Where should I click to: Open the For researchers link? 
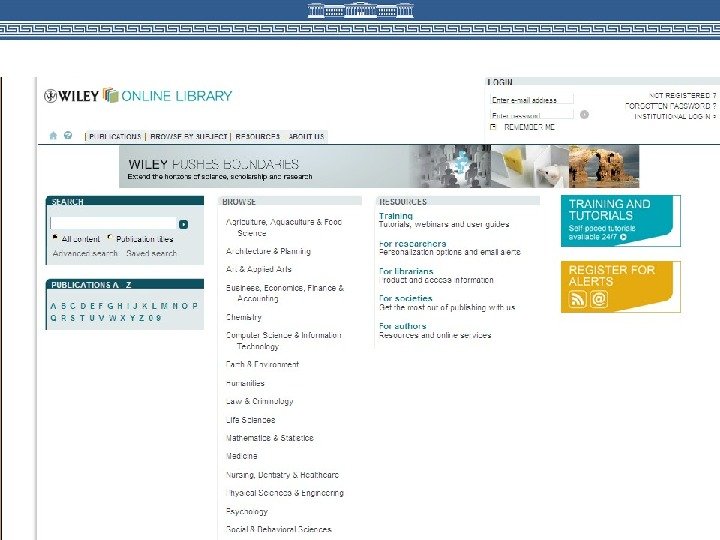pyautogui.click(x=413, y=244)
